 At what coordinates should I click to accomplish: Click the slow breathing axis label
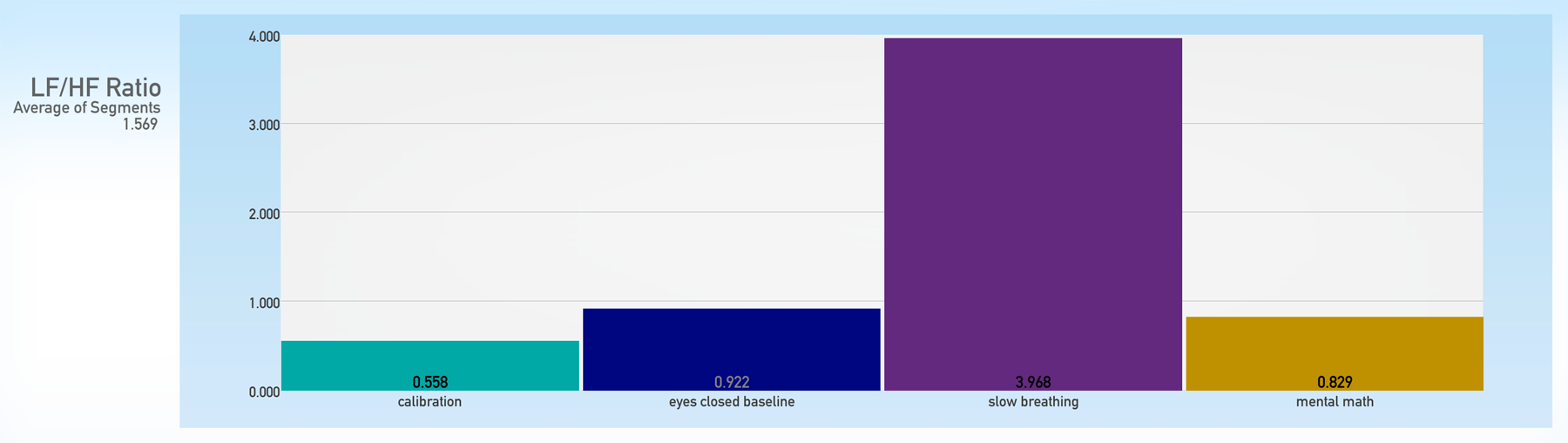coord(1032,402)
